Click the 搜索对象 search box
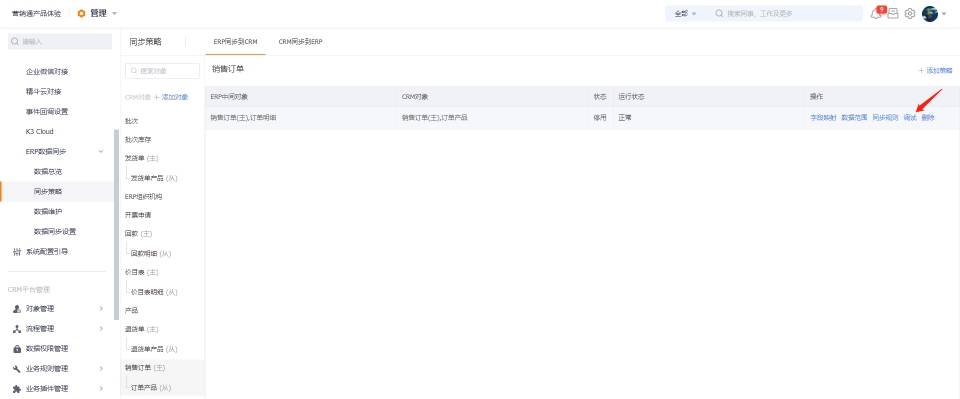This screenshot has width=960, height=399. [162, 71]
